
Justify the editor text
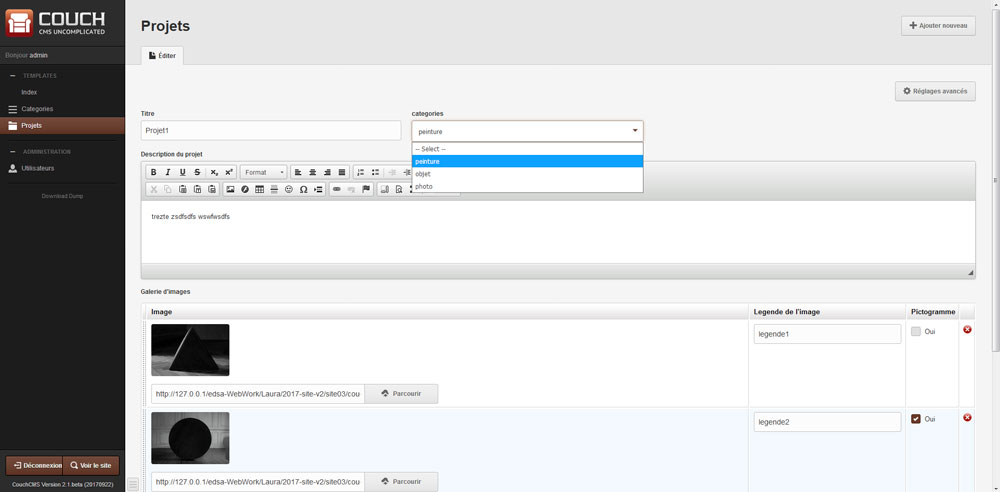click(x=342, y=172)
